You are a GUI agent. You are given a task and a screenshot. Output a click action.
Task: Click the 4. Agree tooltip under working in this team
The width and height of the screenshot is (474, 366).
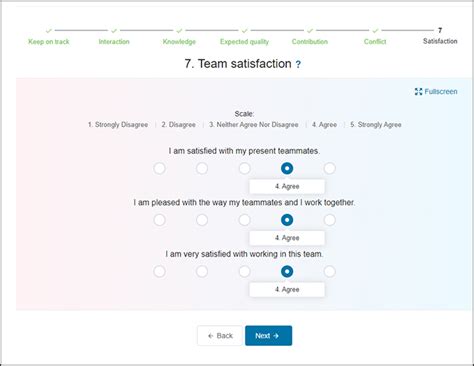tap(287, 289)
